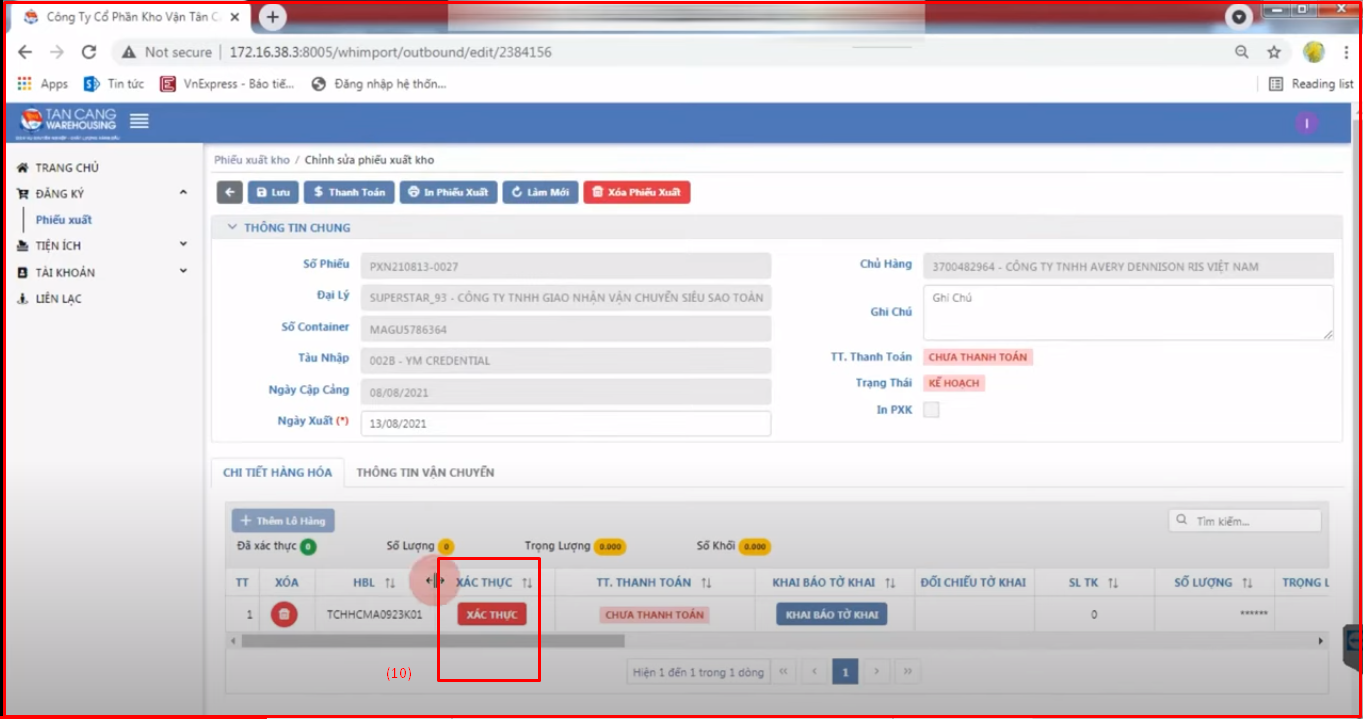Open Chrome zoom magnifier icon in address bar
1363x719 pixels.
(x=1241, y=52)
